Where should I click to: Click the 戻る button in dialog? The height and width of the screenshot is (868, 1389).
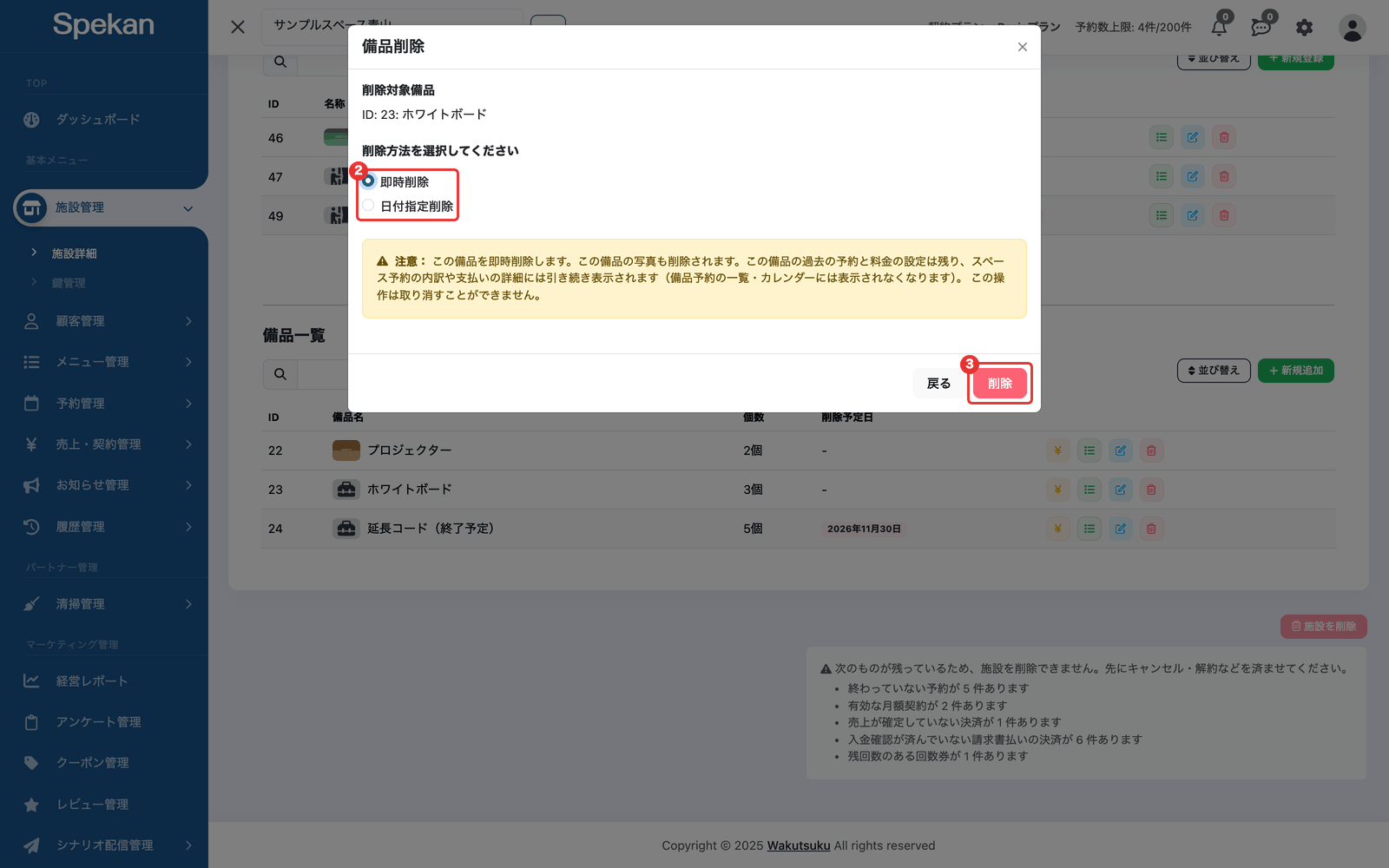coord(938,383)
